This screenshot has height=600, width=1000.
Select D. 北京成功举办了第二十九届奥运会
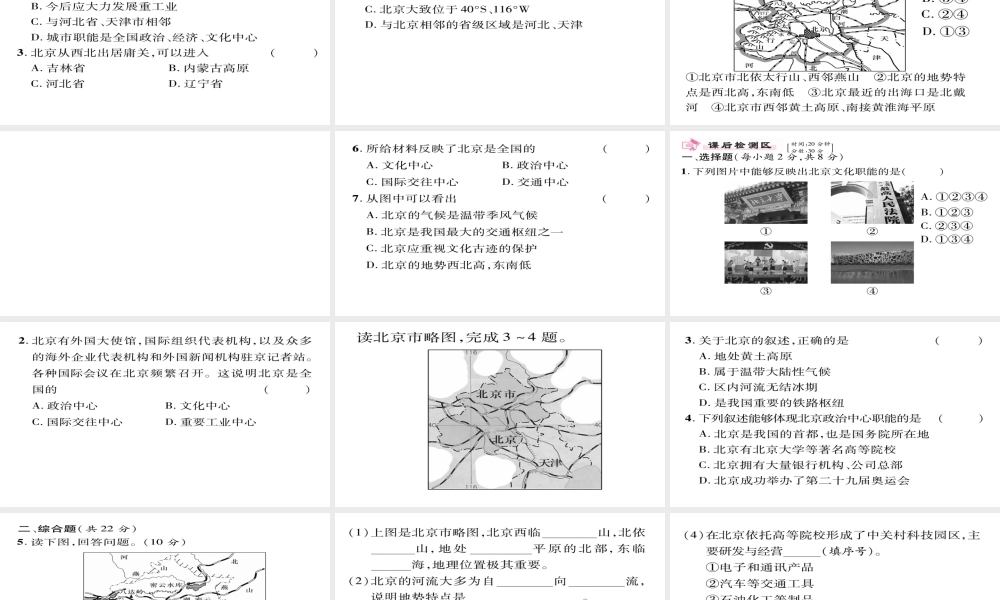pyautogui.click(x=804, y=481)
